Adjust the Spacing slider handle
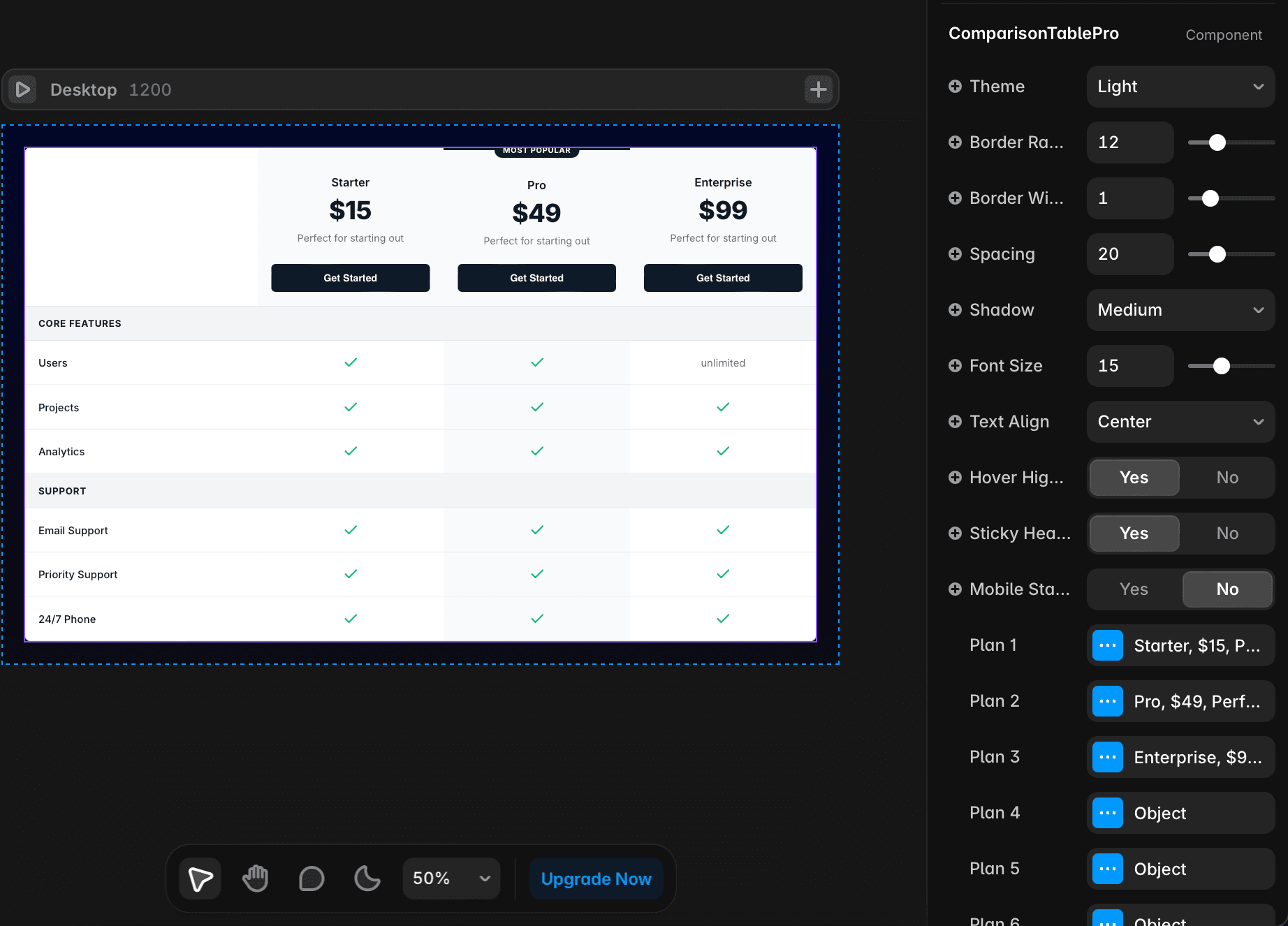 pyautogui.click(x=1217, y=254)
